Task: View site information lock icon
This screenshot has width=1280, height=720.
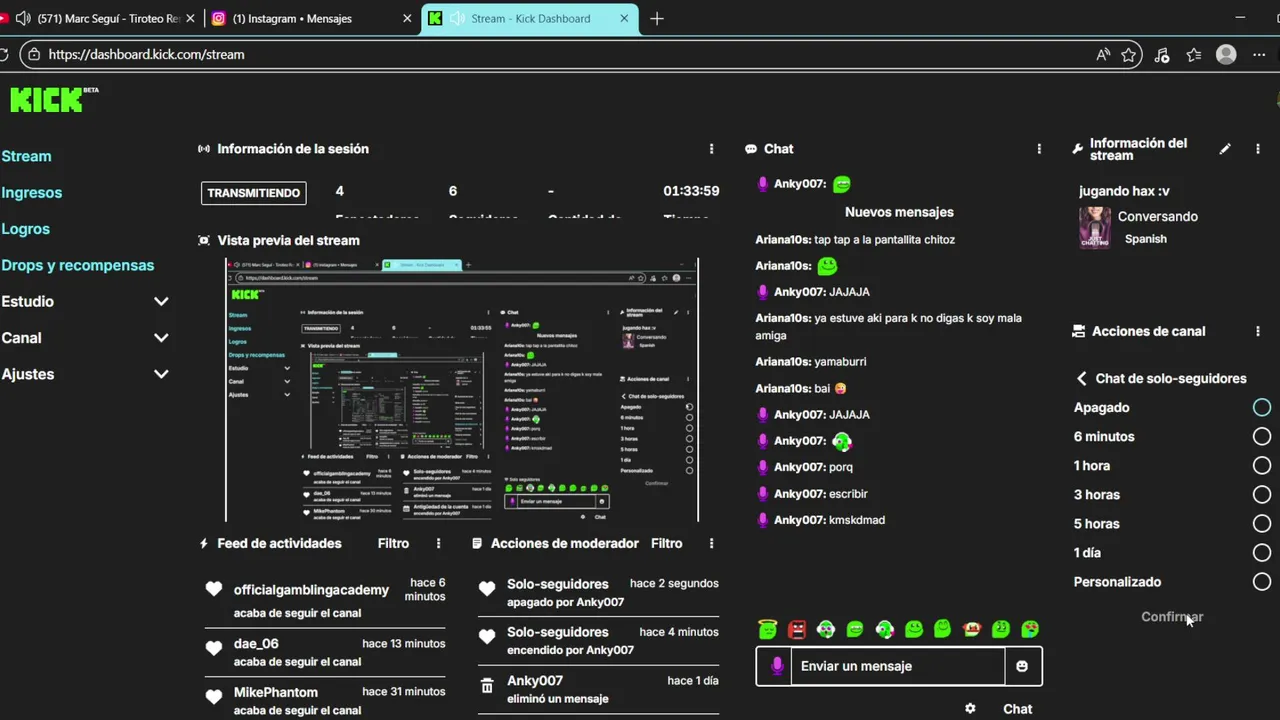Action: (34, 55)
